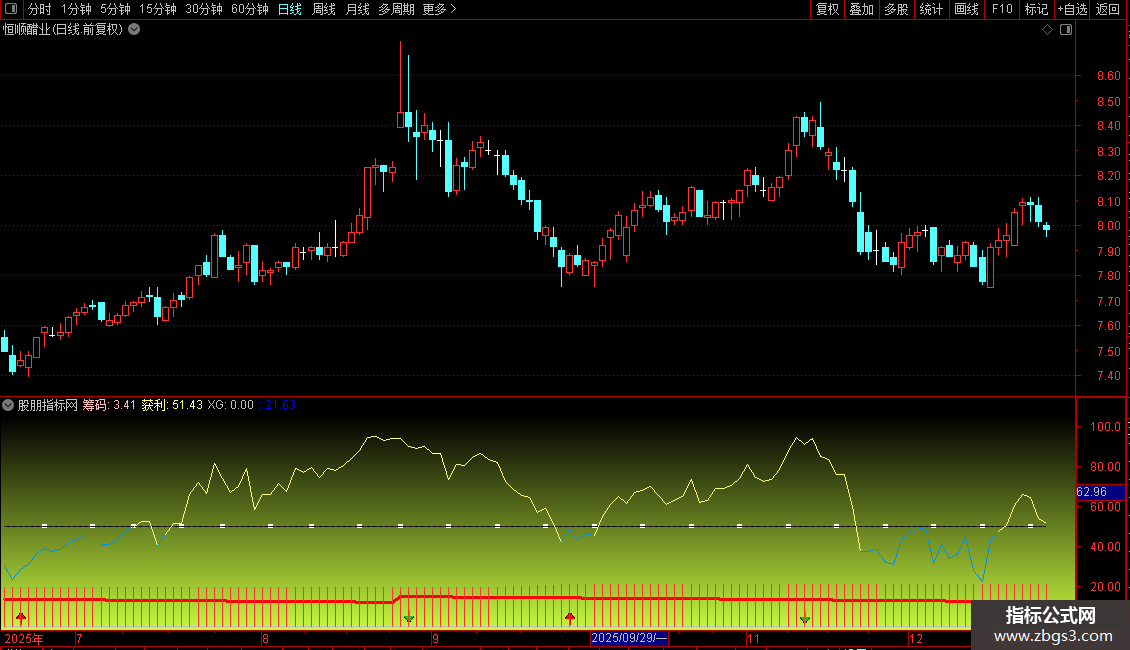Click the panel layout icon at top-left
This screenshot has height=650, width=1130.
point(11,9)
